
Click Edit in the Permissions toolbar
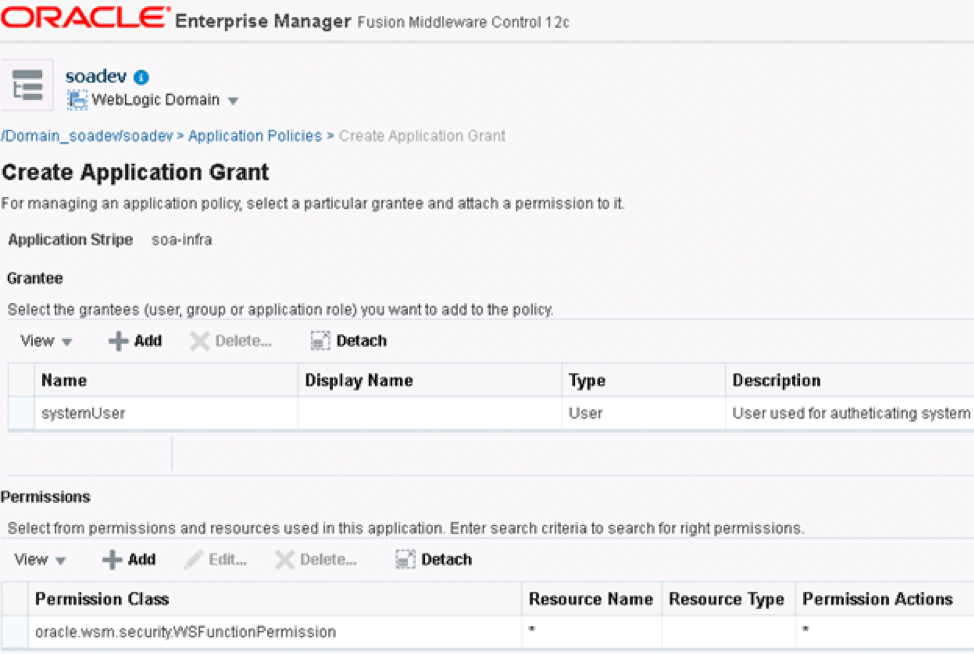click(x=216, y=560)
